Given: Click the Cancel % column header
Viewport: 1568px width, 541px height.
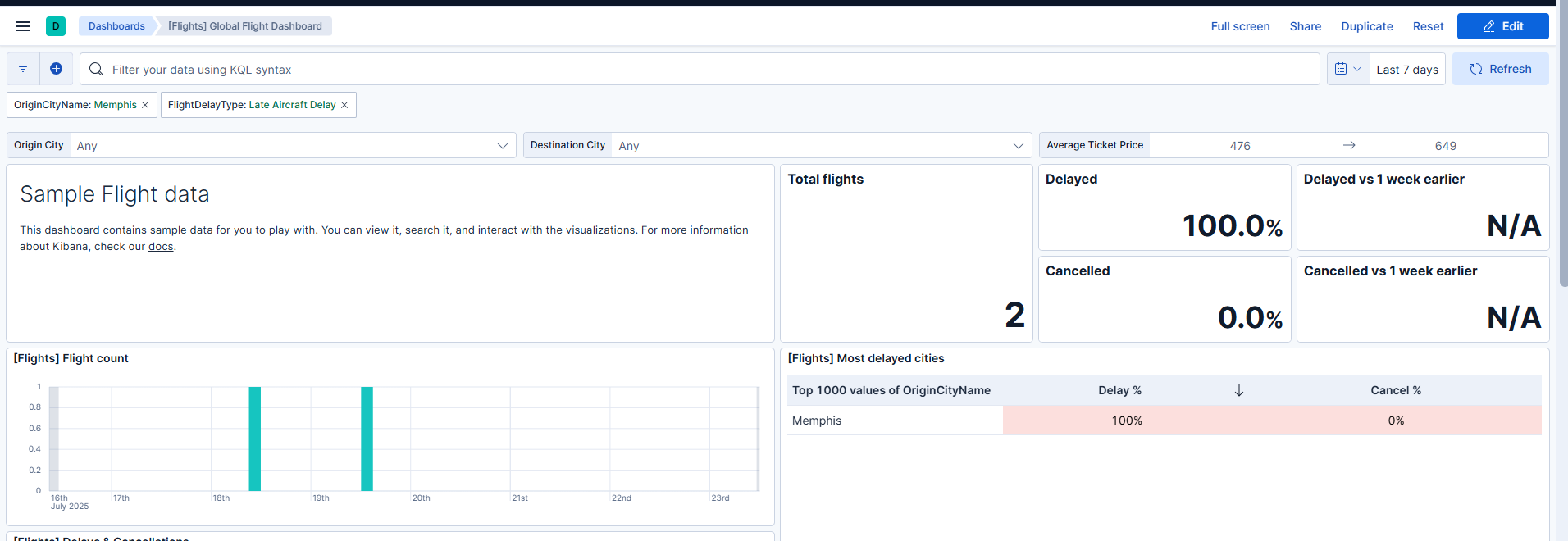Looking at the screenshot, I should click(1396, 390).
